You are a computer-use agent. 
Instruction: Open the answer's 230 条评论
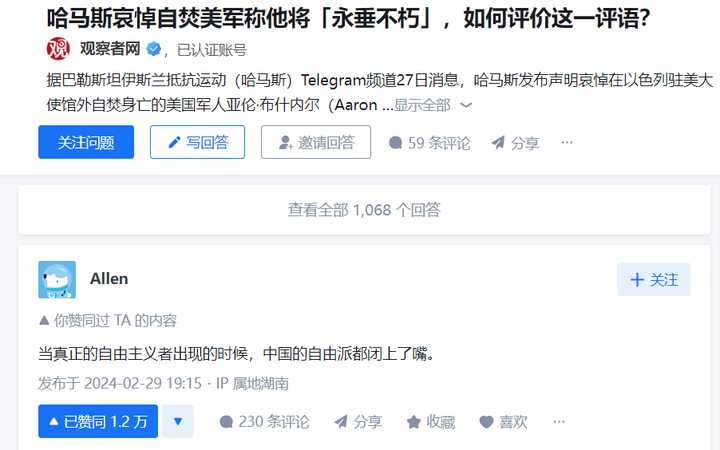pos(264,422)
